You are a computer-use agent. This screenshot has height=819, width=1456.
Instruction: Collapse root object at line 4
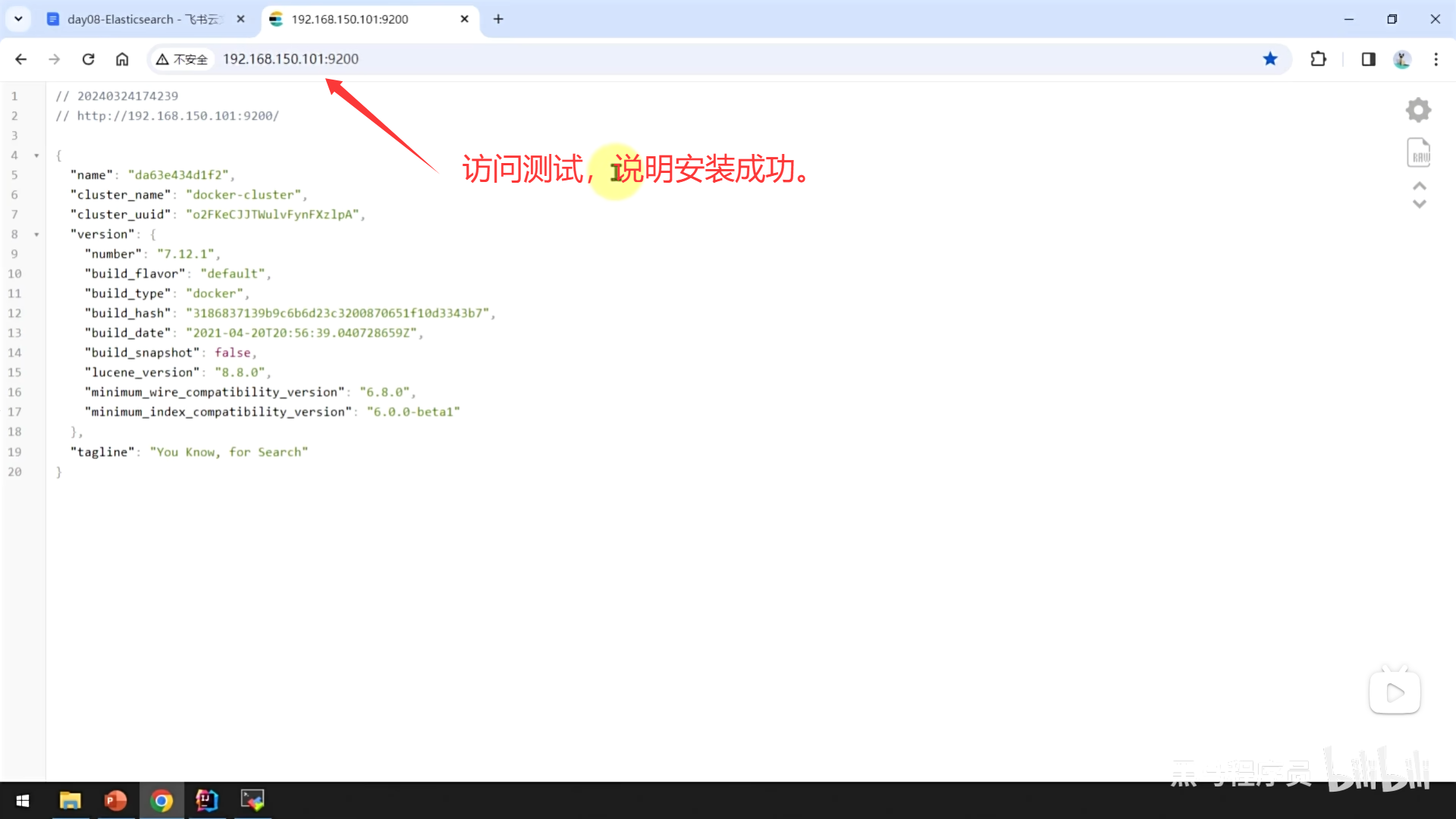[36, 155]
